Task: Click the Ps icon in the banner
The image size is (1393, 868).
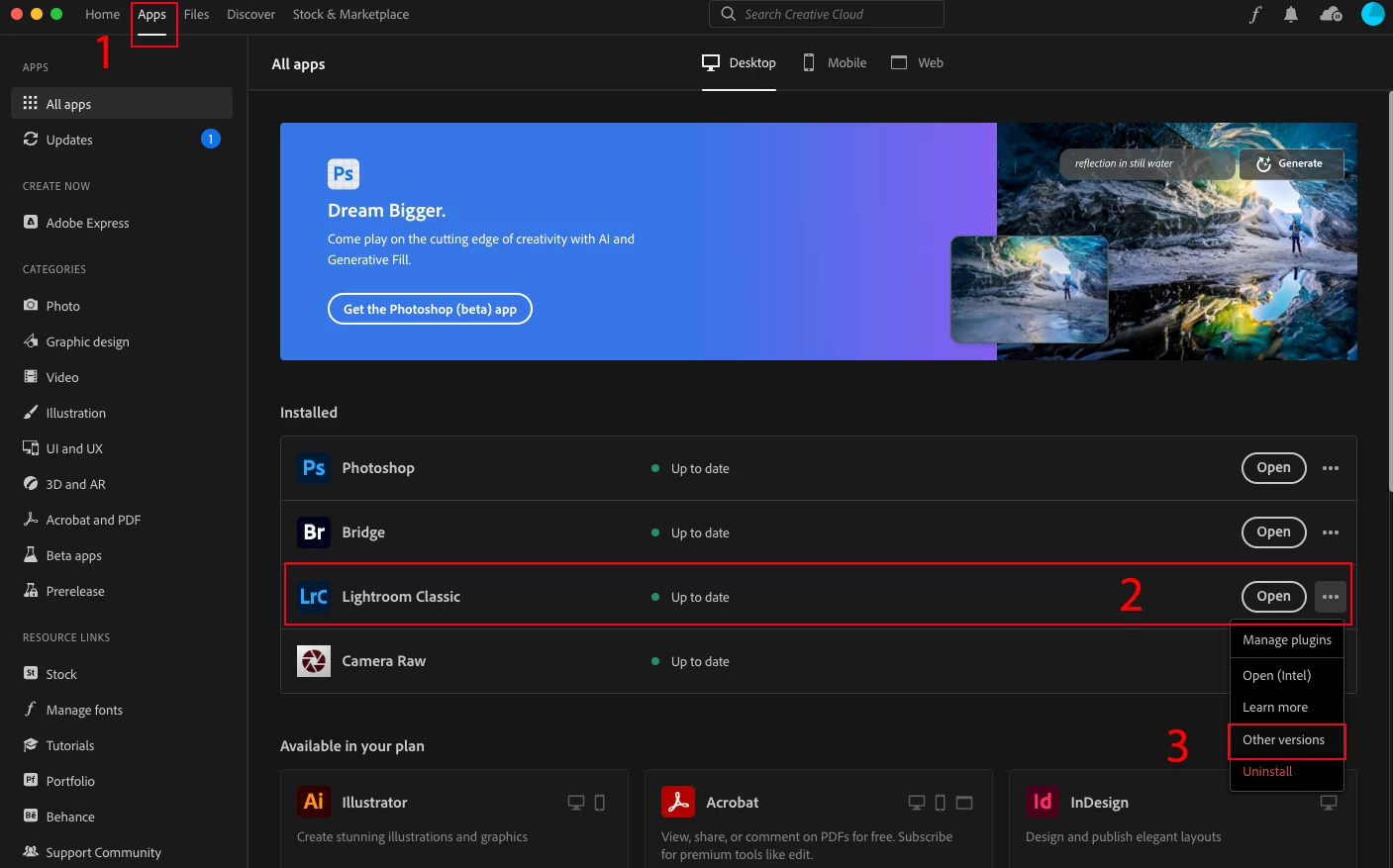Action: click(344, 174)
